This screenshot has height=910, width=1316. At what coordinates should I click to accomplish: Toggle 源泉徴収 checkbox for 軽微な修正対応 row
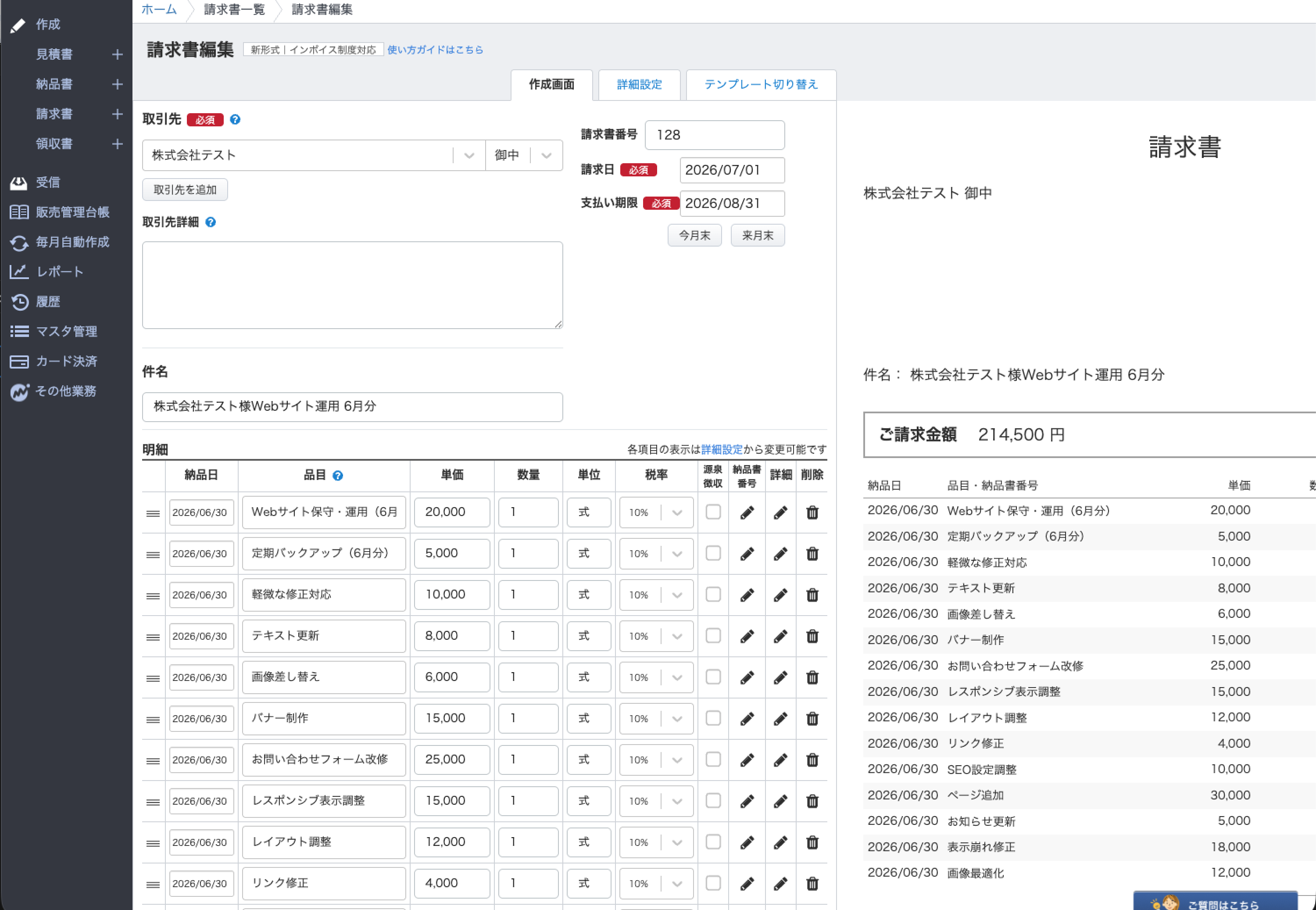point(713,594)
